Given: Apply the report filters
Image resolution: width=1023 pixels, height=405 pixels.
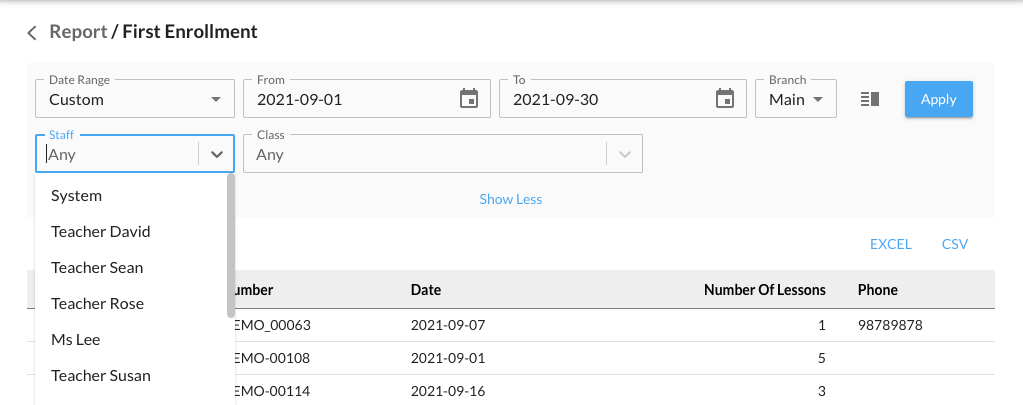Looking at the screenshot, I should pos(938,99).
